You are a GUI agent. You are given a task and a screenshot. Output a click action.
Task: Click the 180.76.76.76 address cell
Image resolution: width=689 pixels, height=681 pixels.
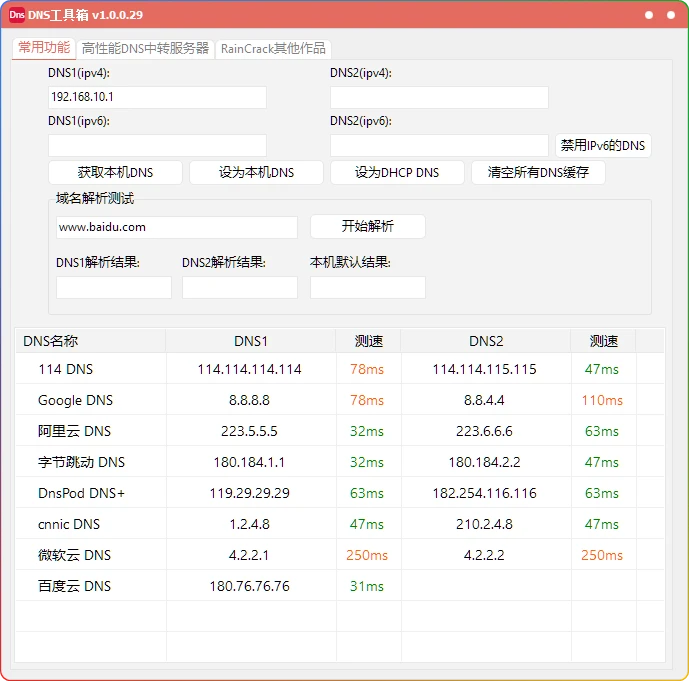pos(250,586)
